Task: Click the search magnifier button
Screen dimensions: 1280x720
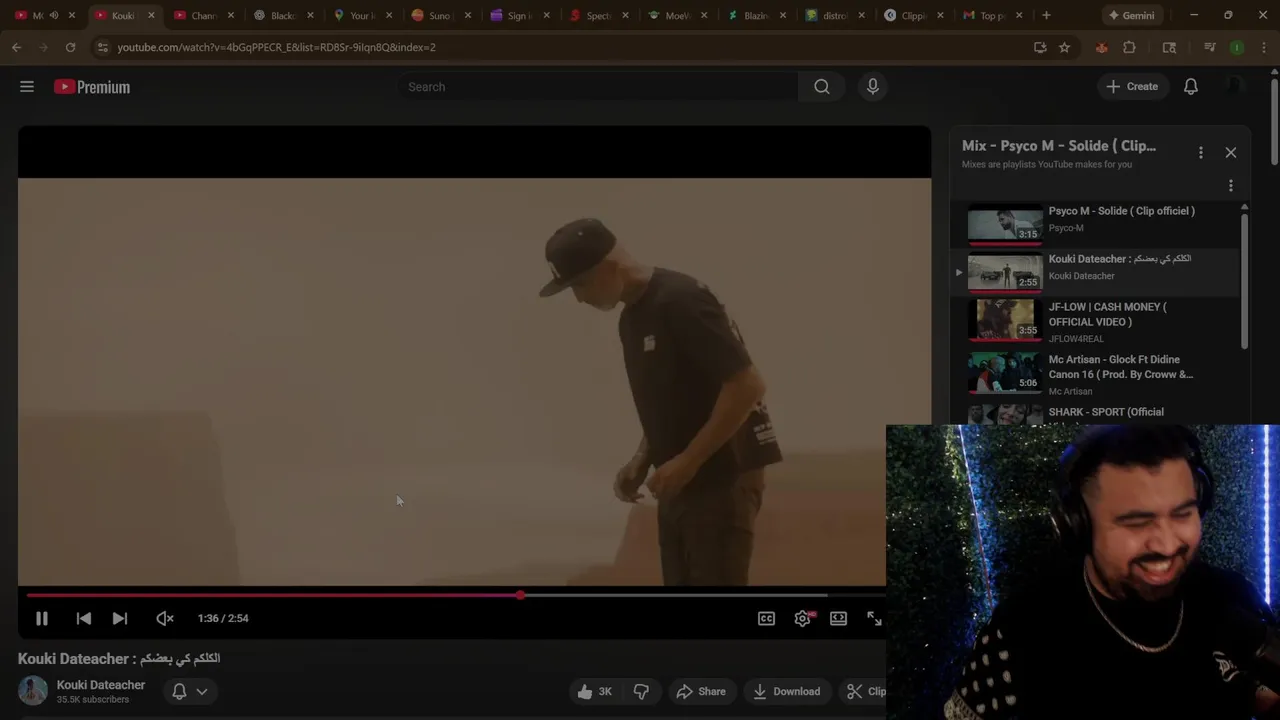Action: (822, 87)
